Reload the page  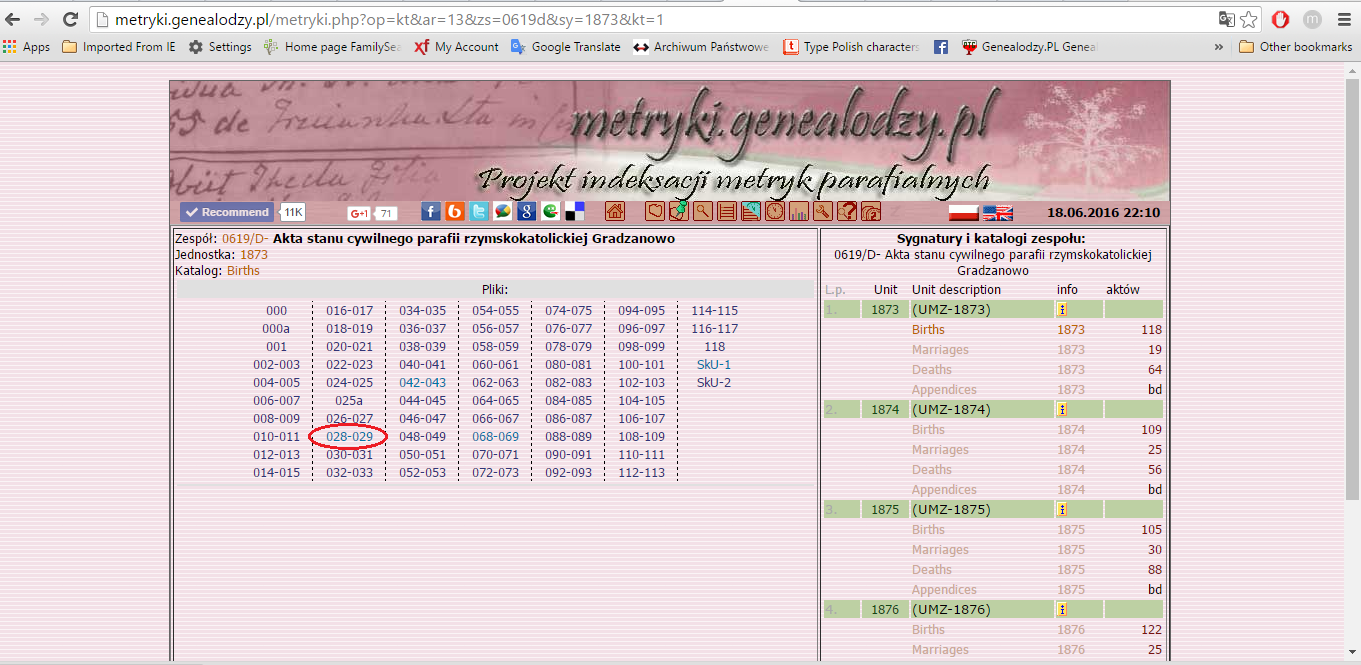coord(70,19)
